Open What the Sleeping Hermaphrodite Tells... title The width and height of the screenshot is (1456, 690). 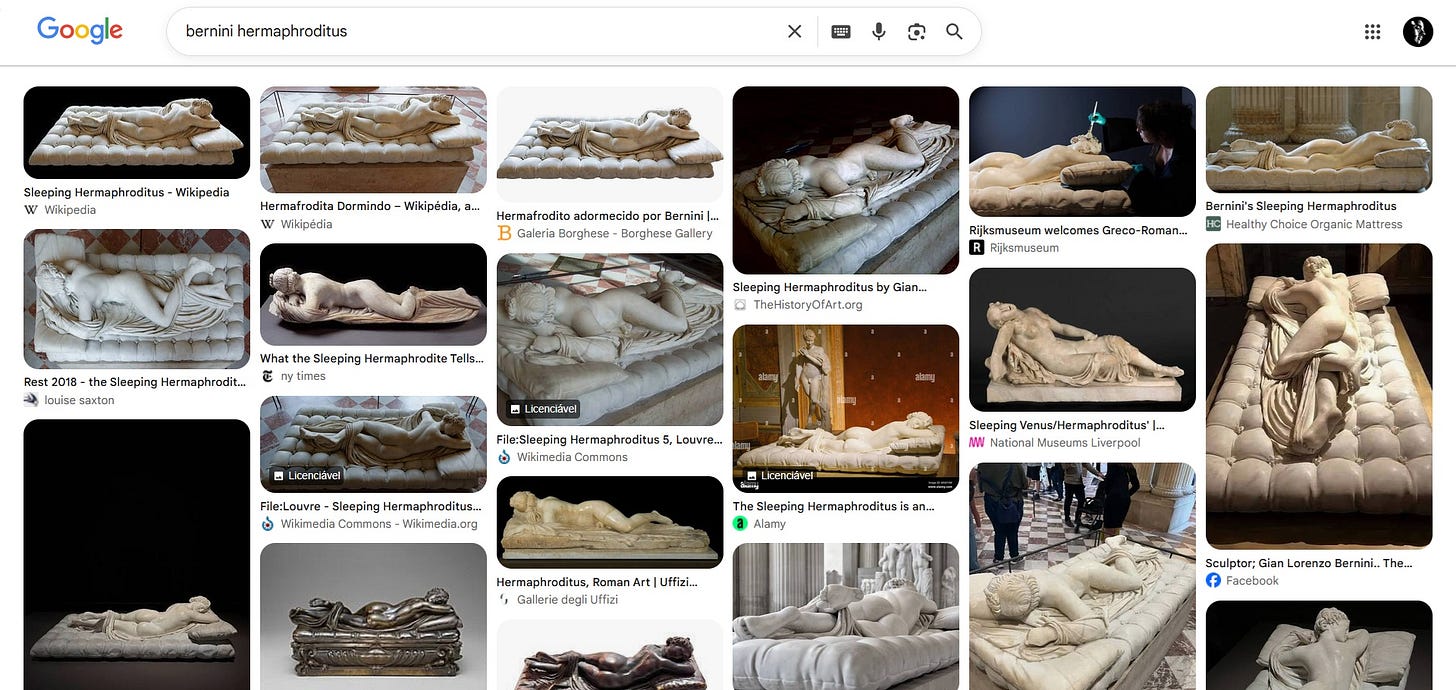pyautogui.click(x=373, y=358)
